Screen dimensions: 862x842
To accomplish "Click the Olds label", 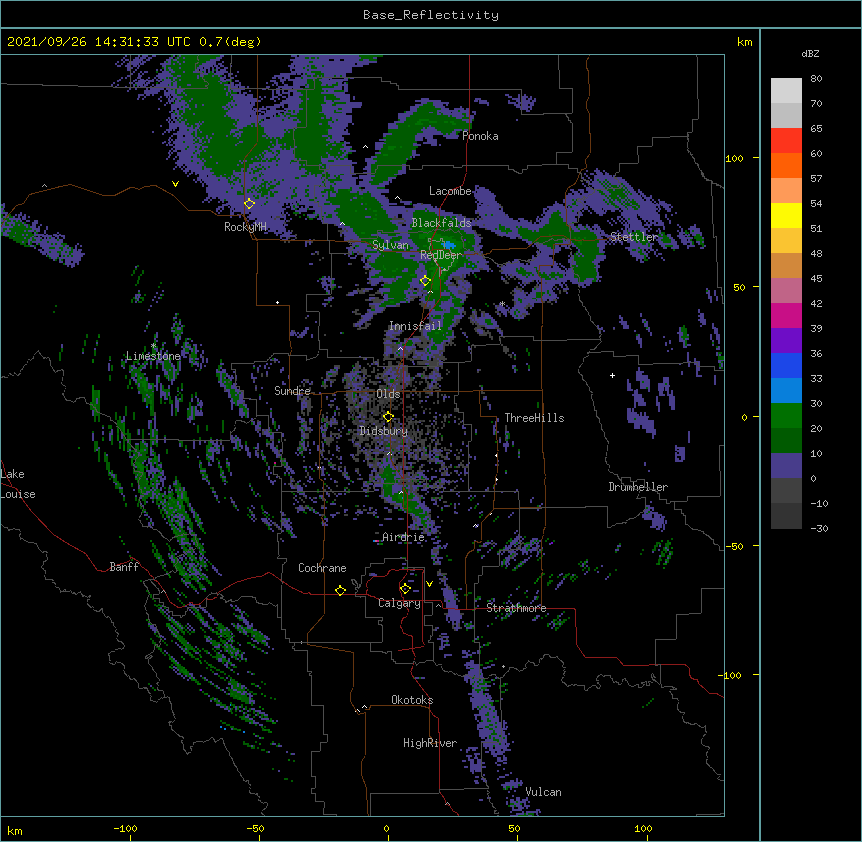I will click(388, 394).
